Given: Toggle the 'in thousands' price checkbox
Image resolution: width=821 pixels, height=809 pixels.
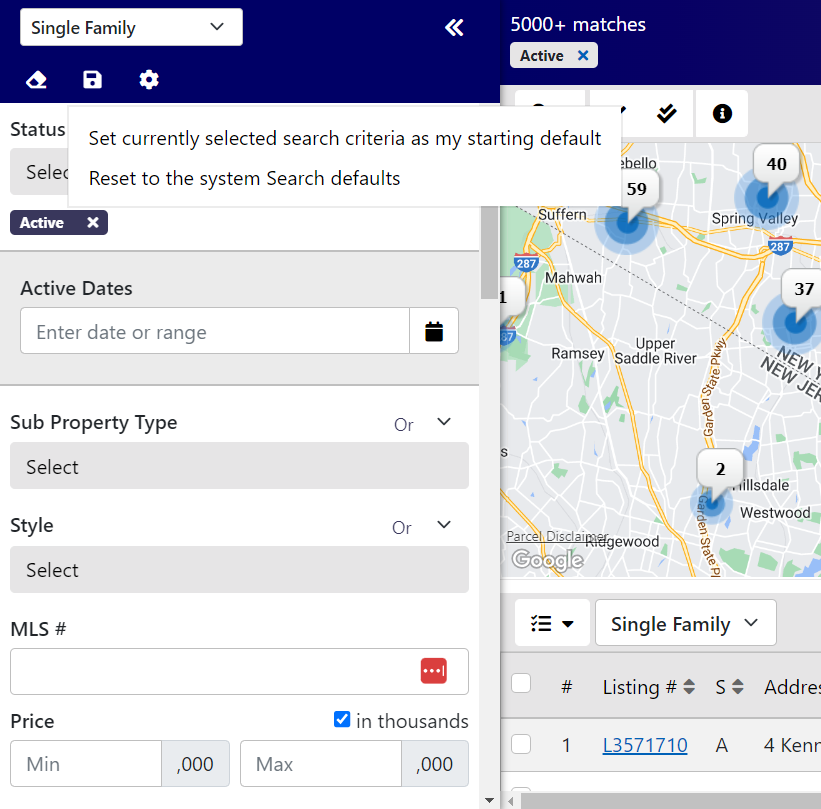Looking at the screenshot, I should [342, 719].
